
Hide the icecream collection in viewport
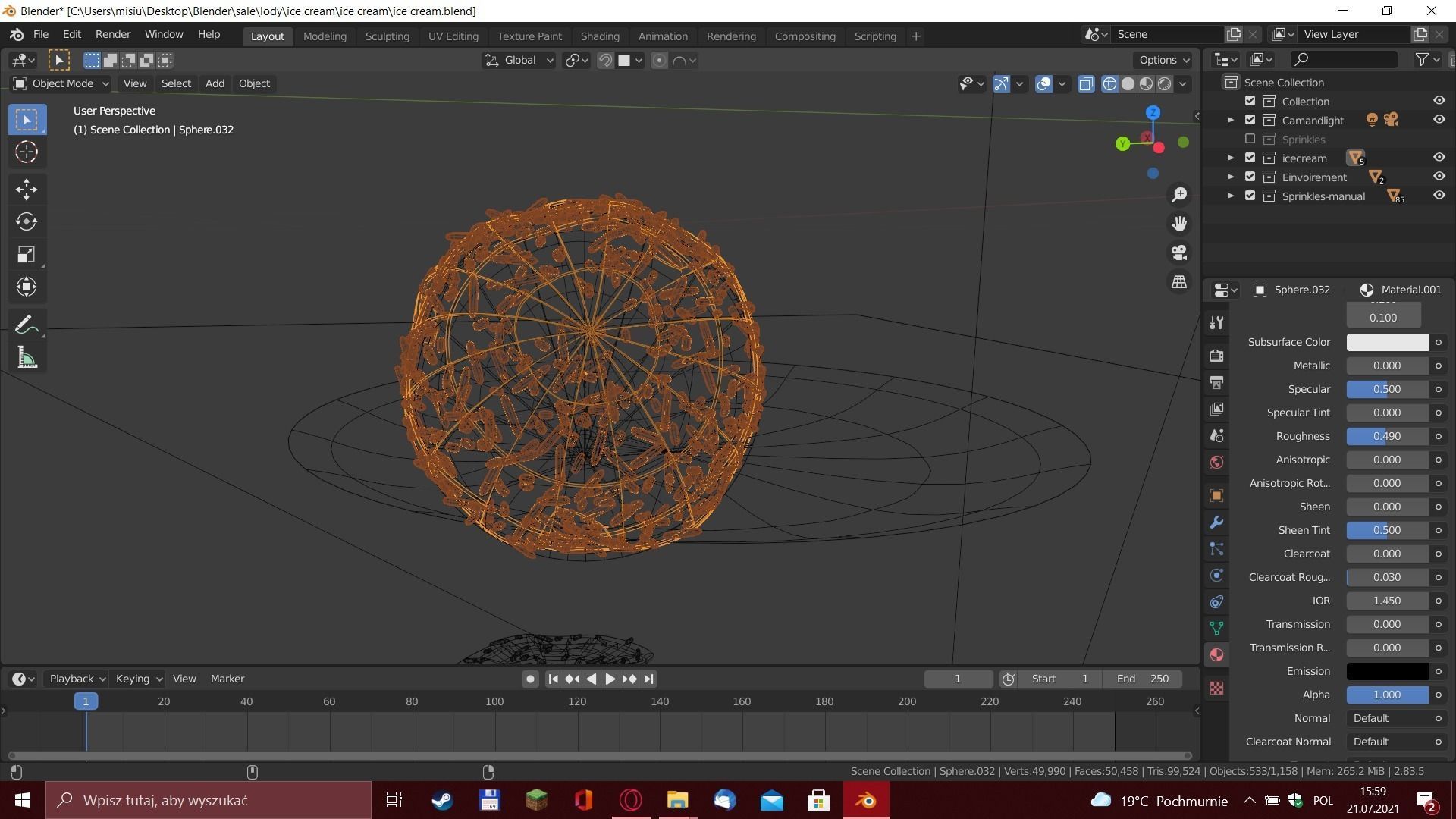coord(1439,158)
